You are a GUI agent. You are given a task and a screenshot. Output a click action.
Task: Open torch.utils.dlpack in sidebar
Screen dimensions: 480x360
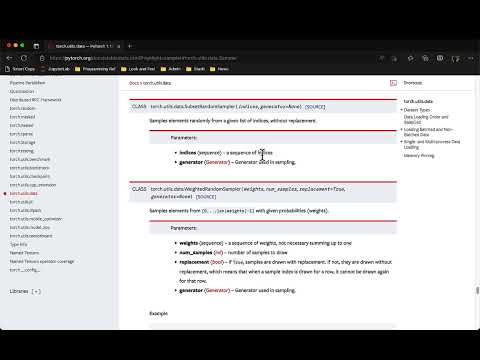pos(26,210)
